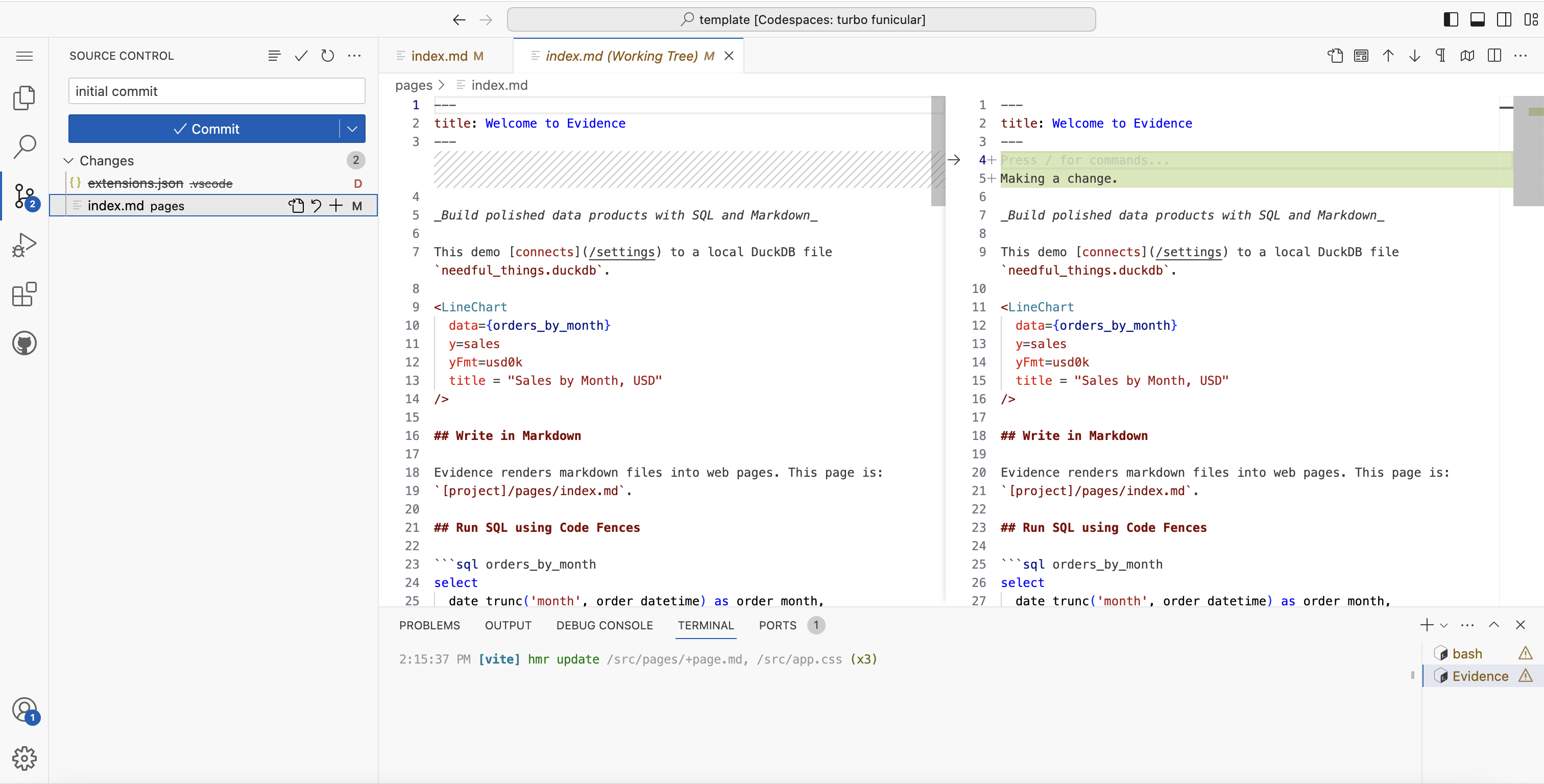Click the blue Commit button
This screenshot has width=1544, height=784.
click(204, 129)
